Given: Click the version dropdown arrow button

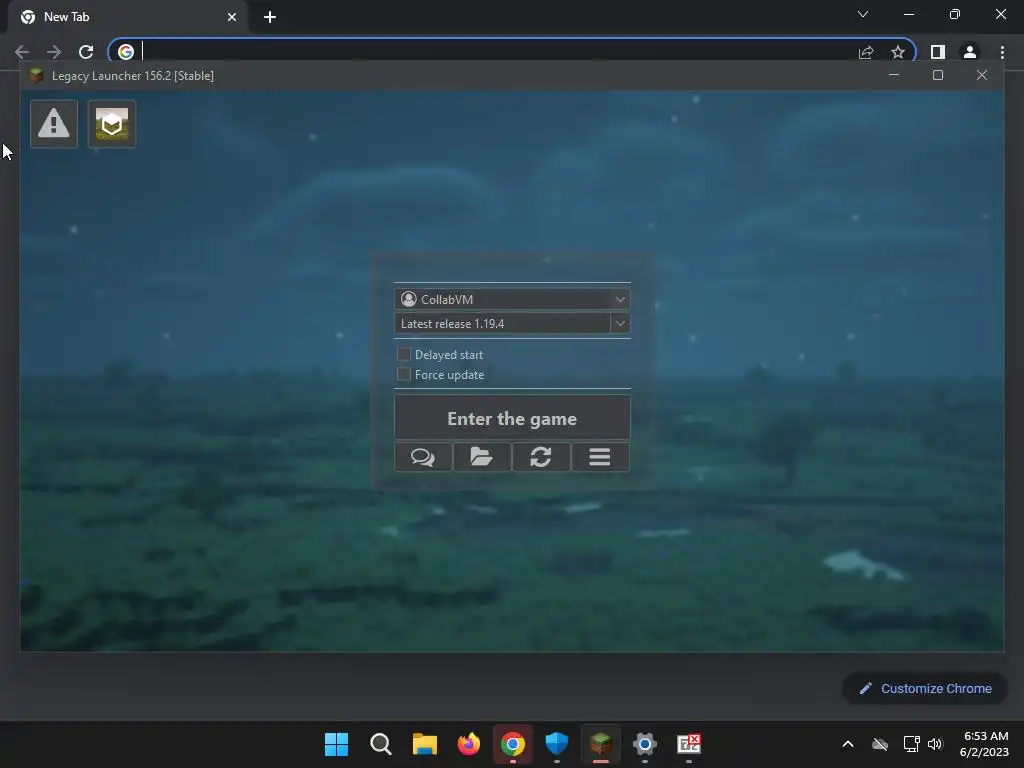Looking at the screenshot, I should (x=620, y=323).
